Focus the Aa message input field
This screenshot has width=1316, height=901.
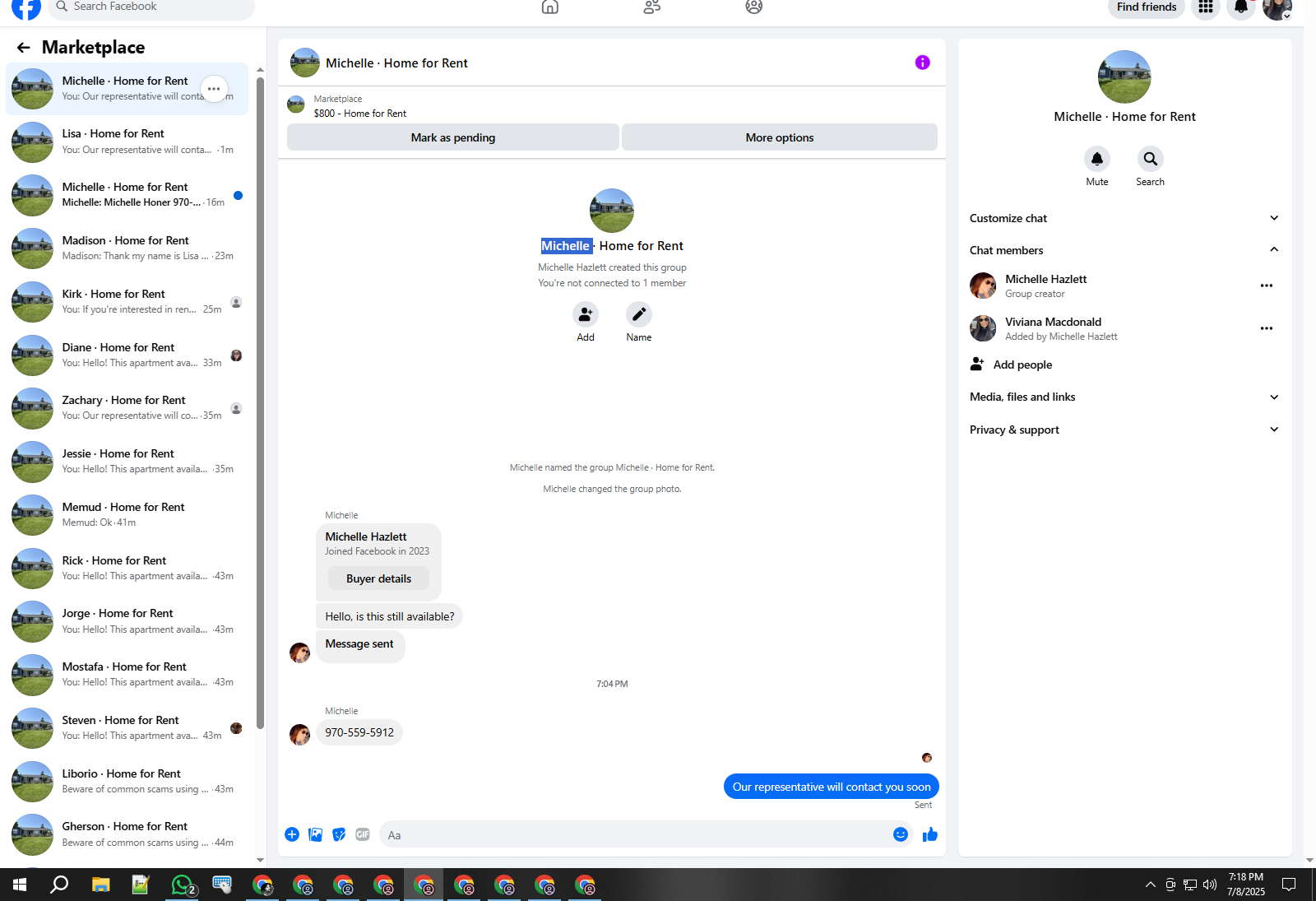(x=635, y=835)
